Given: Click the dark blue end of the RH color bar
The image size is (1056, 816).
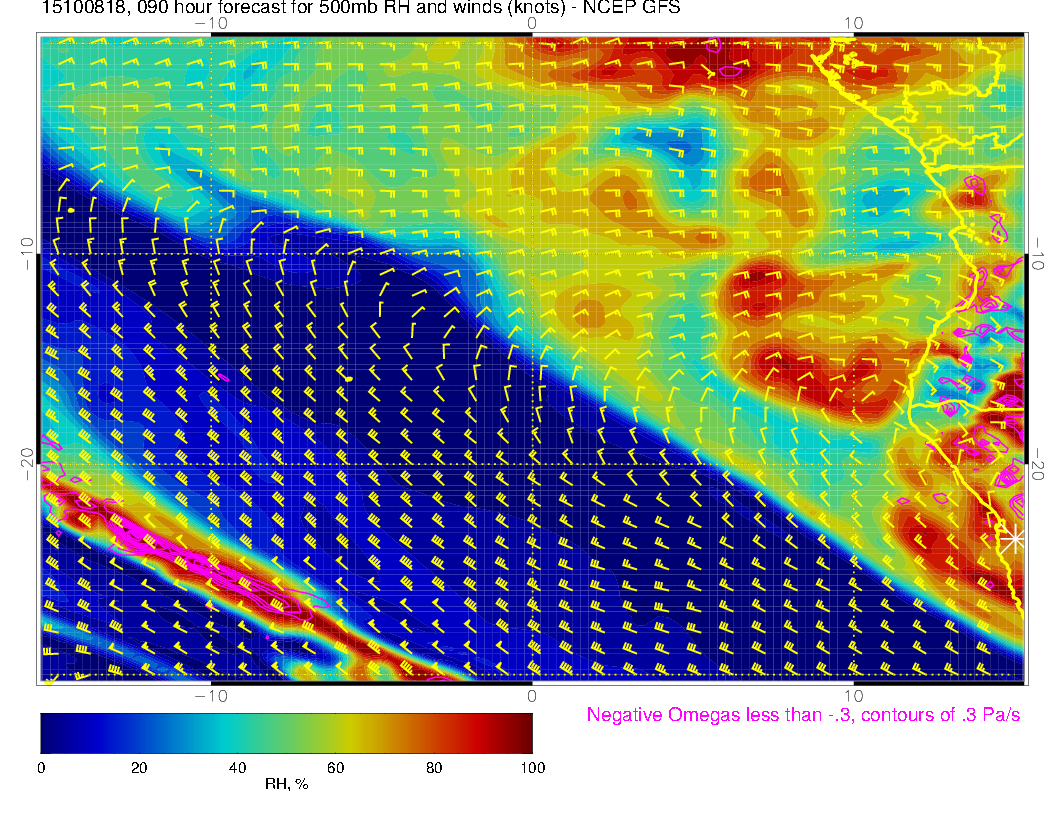Looking at the screenshot, I should (50, 733).
